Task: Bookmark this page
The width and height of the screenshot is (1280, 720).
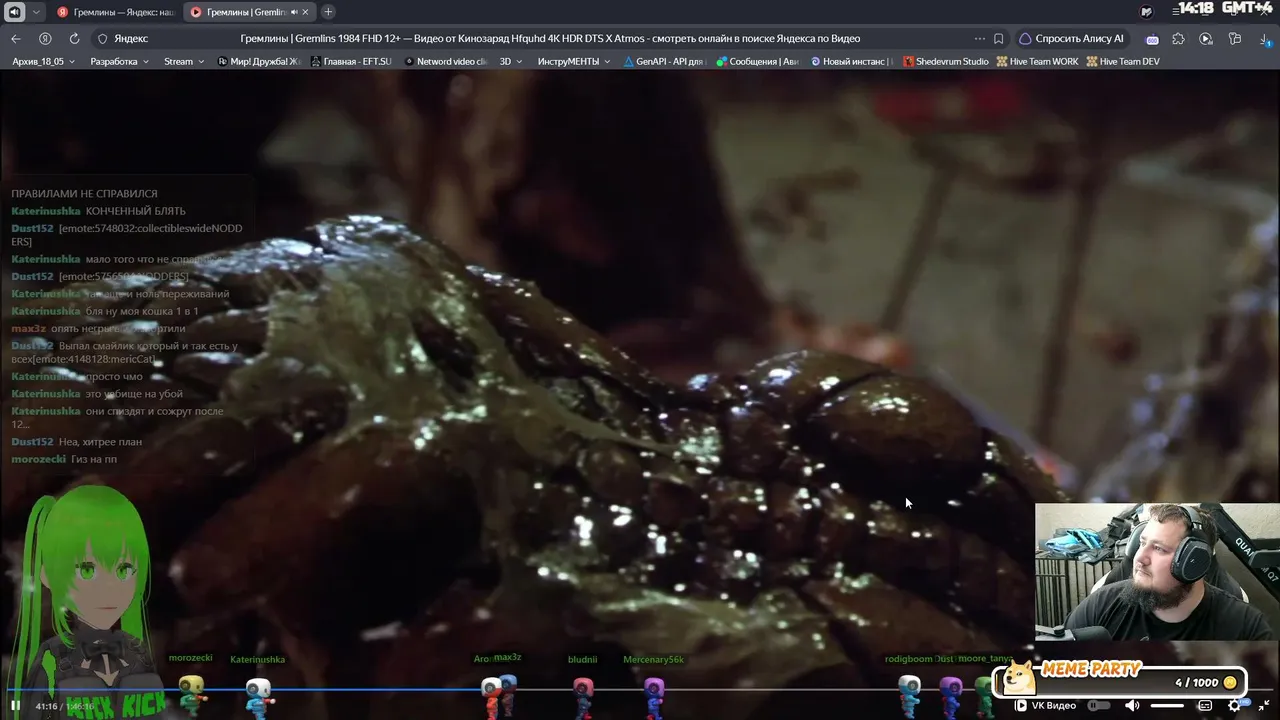Action: point(999,39)
